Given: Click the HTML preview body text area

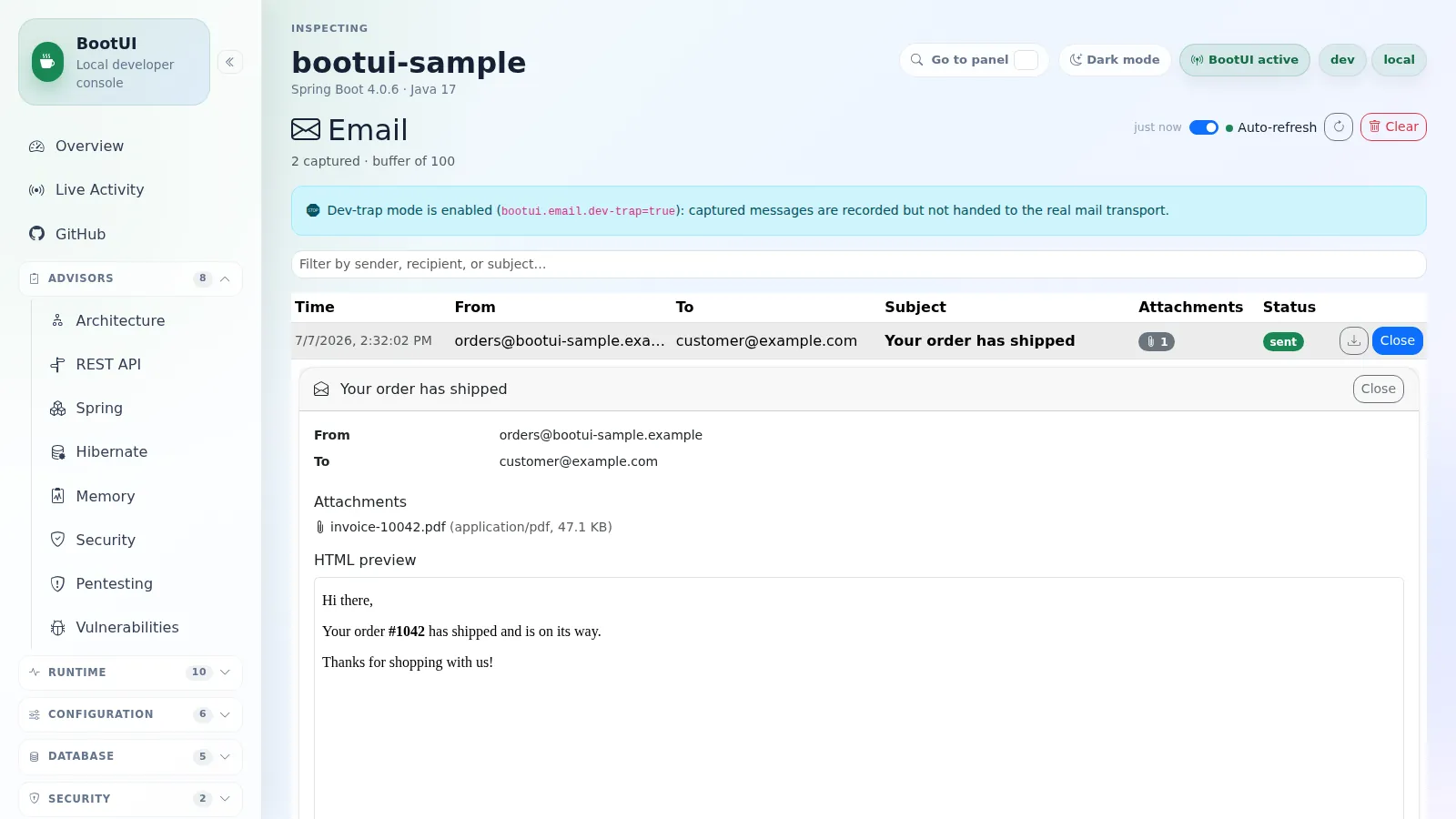Looking at the screenshot, I should tap(858, 698).
